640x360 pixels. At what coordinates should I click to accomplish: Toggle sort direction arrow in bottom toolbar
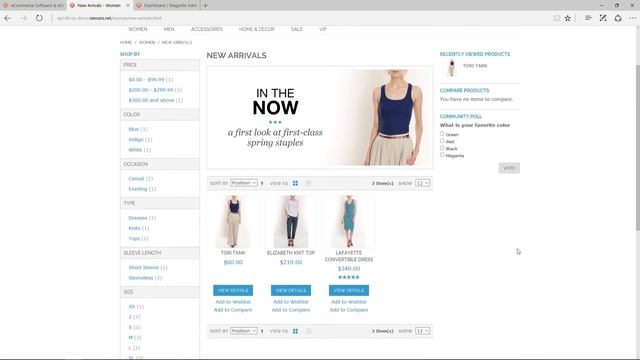262,331
